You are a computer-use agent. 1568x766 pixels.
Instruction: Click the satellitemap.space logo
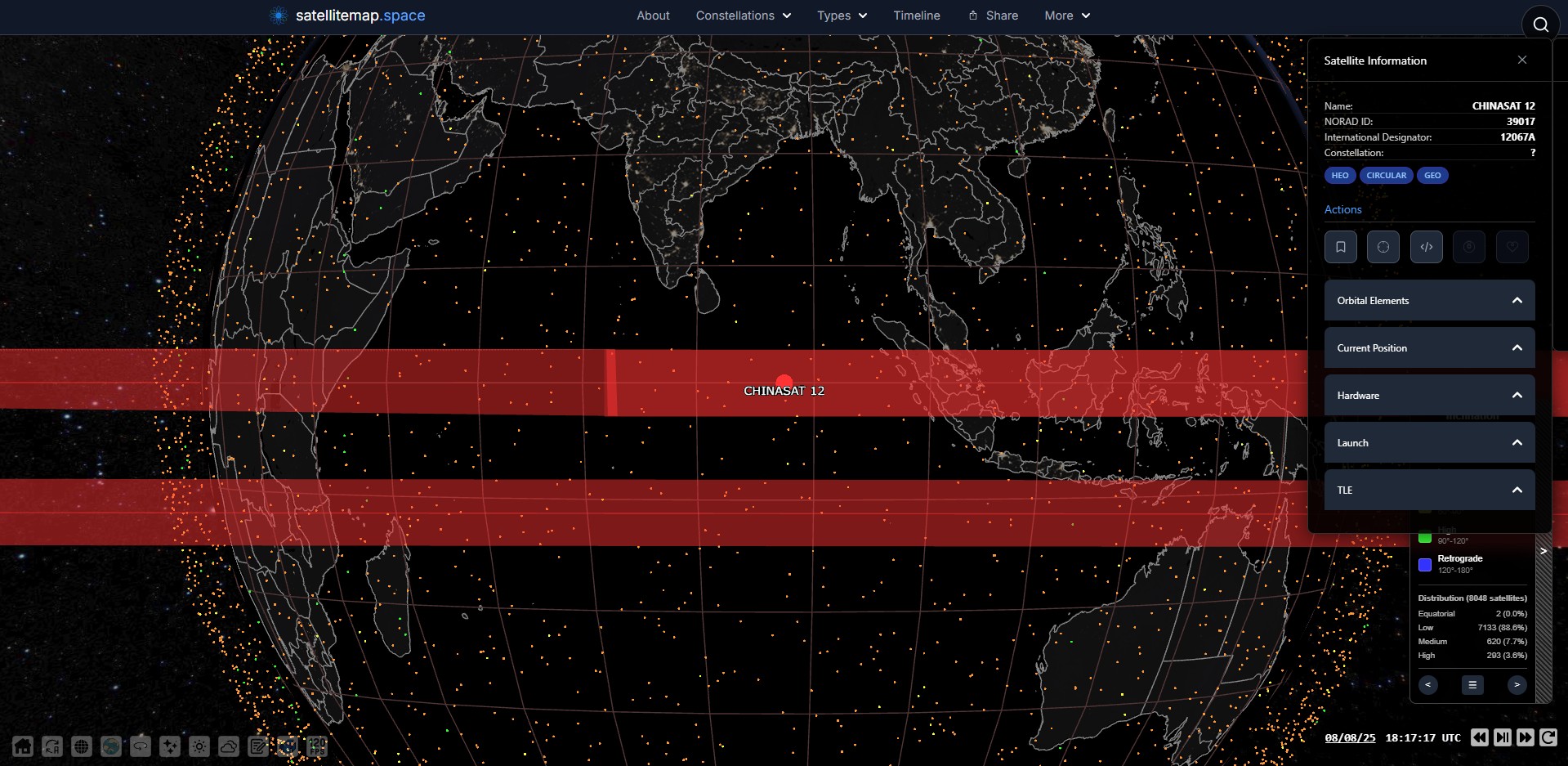[348, 16]
